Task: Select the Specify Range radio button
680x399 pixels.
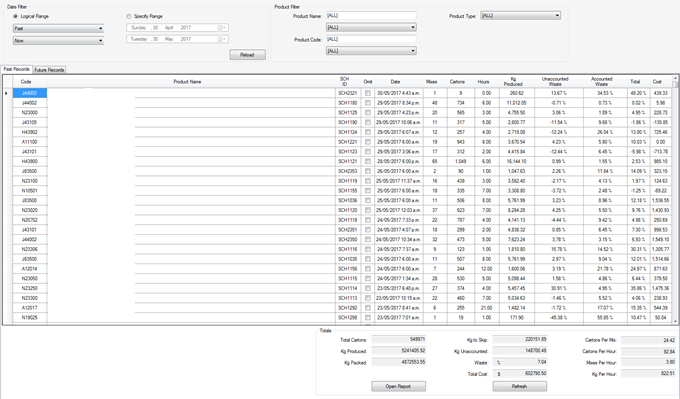Action: pos(129,16)
